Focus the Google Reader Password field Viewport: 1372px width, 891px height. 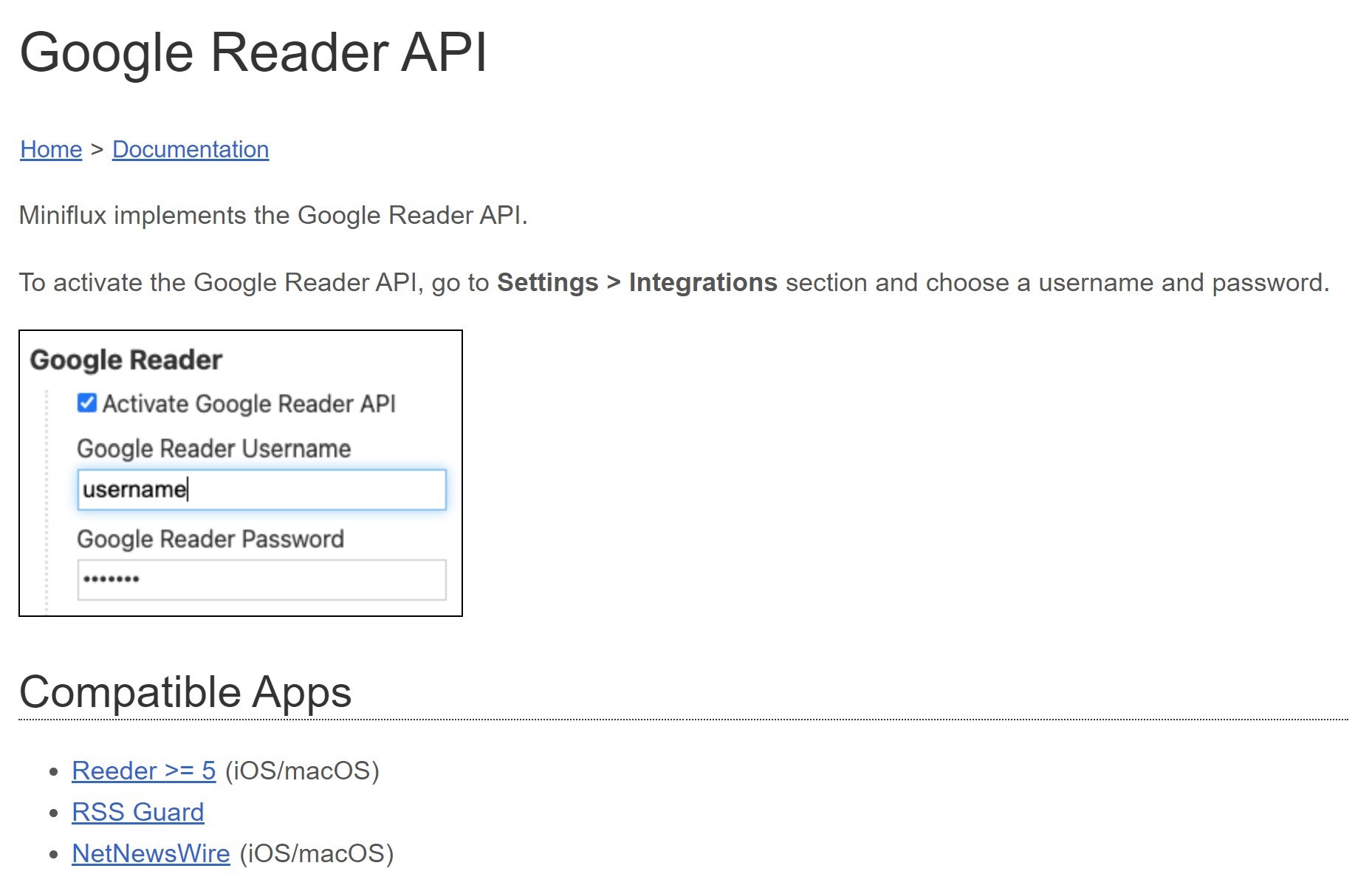click(x=262, y=579)
